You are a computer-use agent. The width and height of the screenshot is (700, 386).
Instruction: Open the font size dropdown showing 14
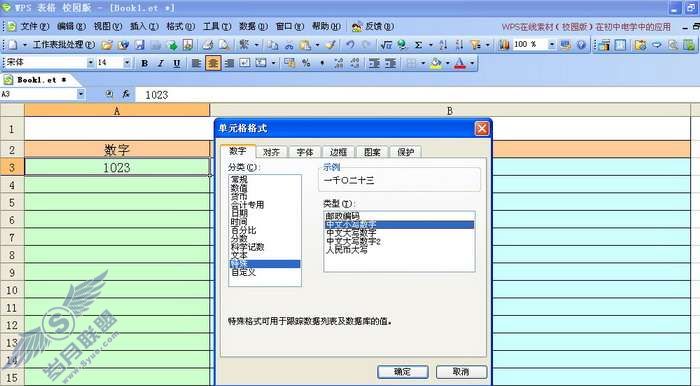click(x=127, y=63)
